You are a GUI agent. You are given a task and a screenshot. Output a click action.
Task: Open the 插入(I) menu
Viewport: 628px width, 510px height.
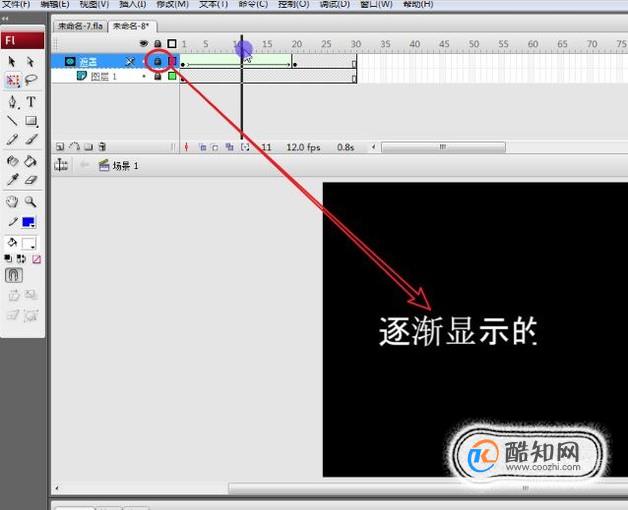(x=133, y=4)
